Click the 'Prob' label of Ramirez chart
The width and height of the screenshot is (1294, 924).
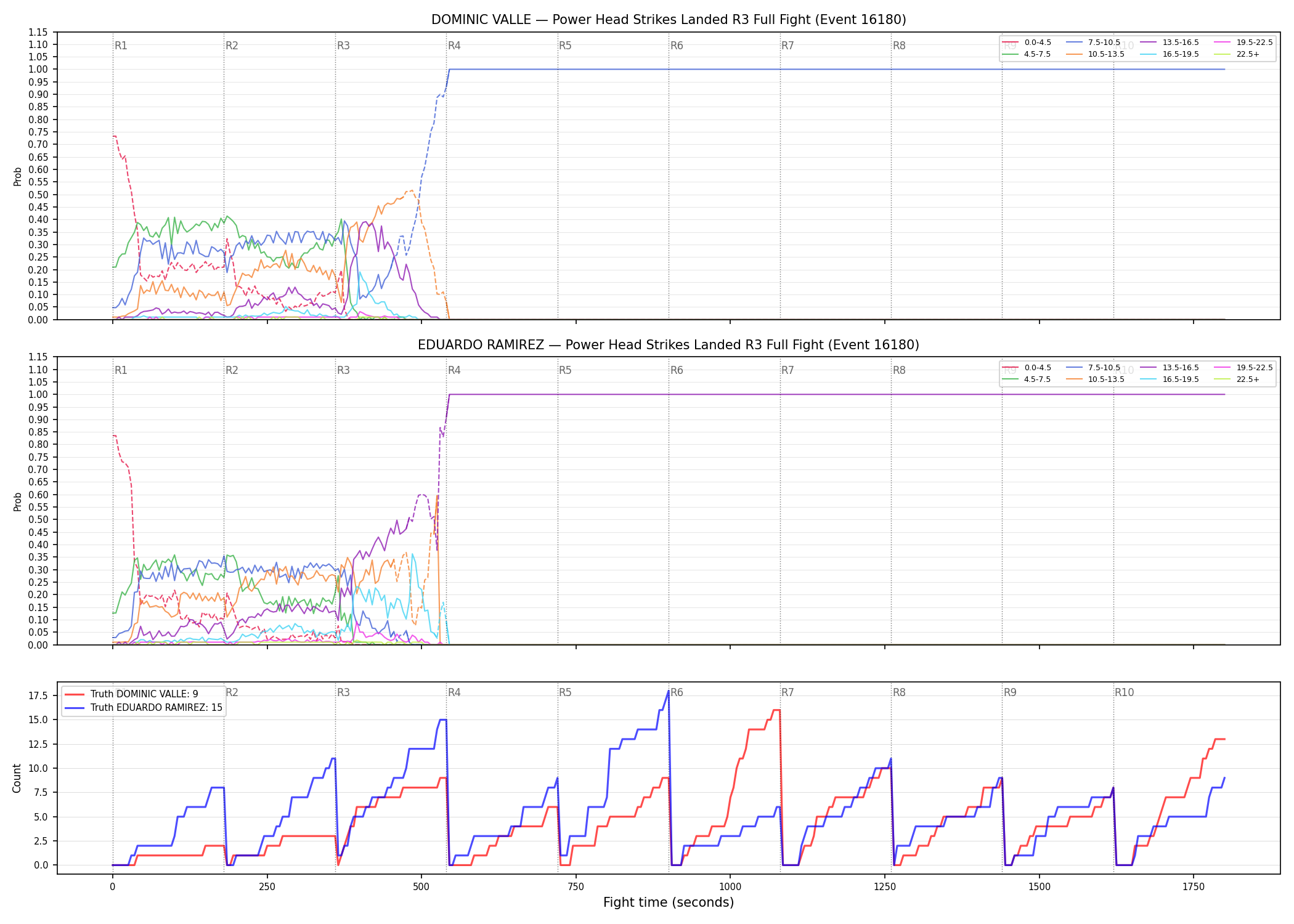[17, 501]
